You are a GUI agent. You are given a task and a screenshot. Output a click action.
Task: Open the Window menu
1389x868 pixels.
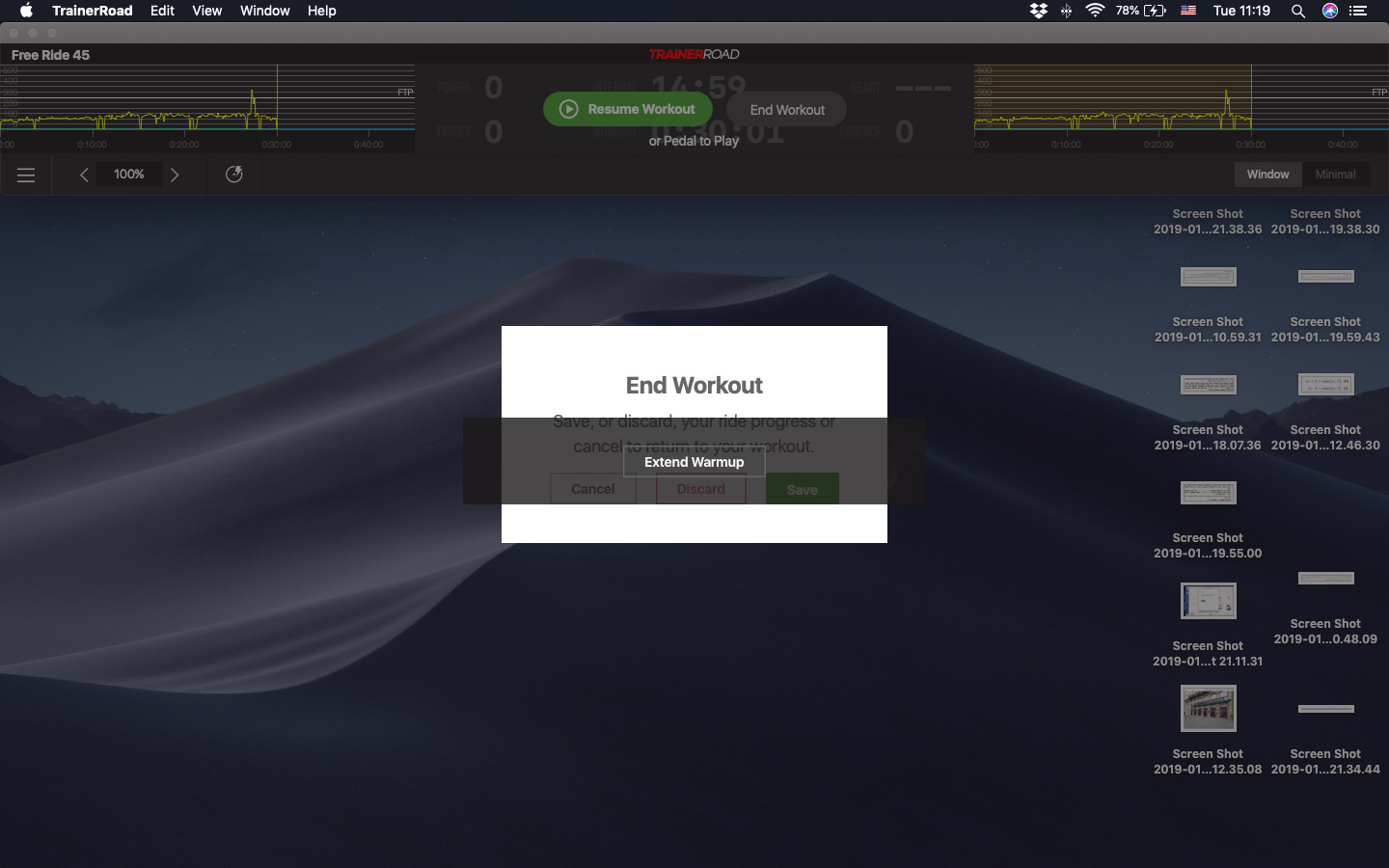pyautogui.click(x=265, y=11)
